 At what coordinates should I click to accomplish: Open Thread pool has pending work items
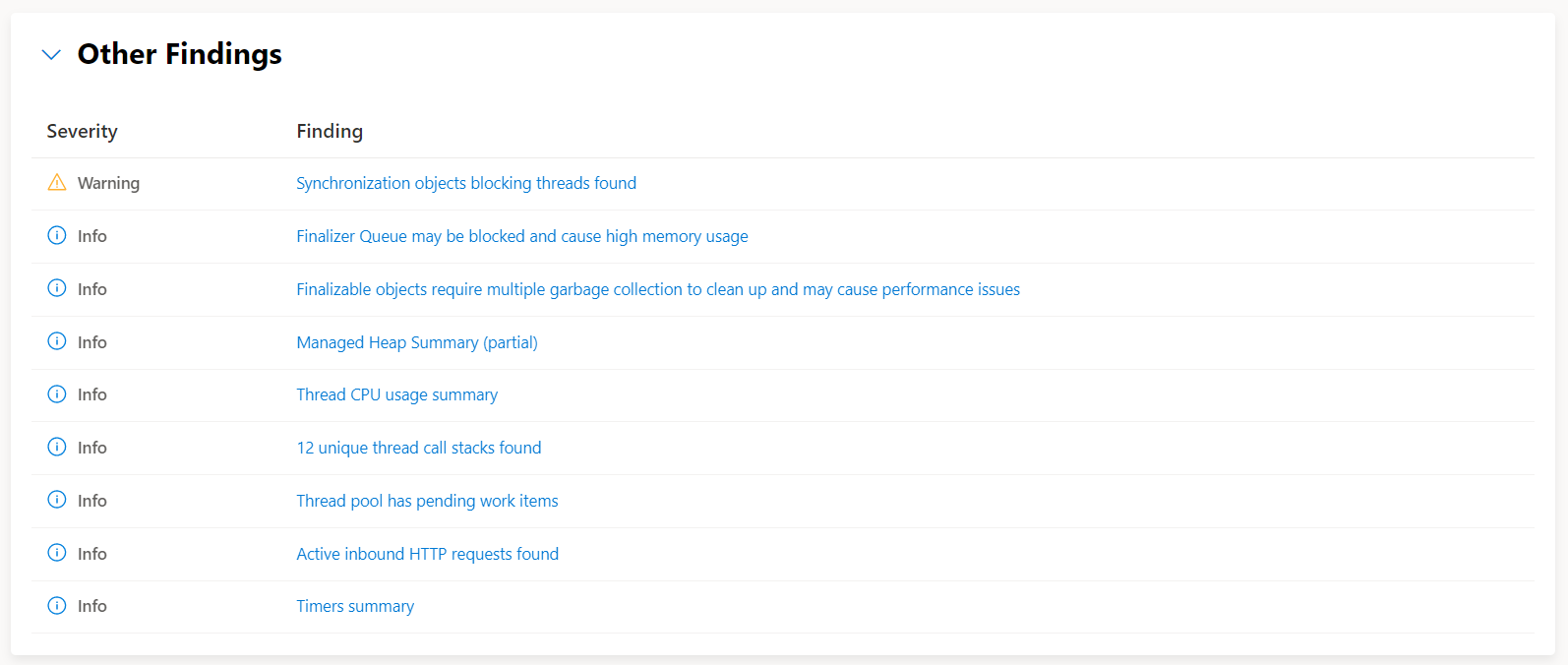tap(427, 501)
